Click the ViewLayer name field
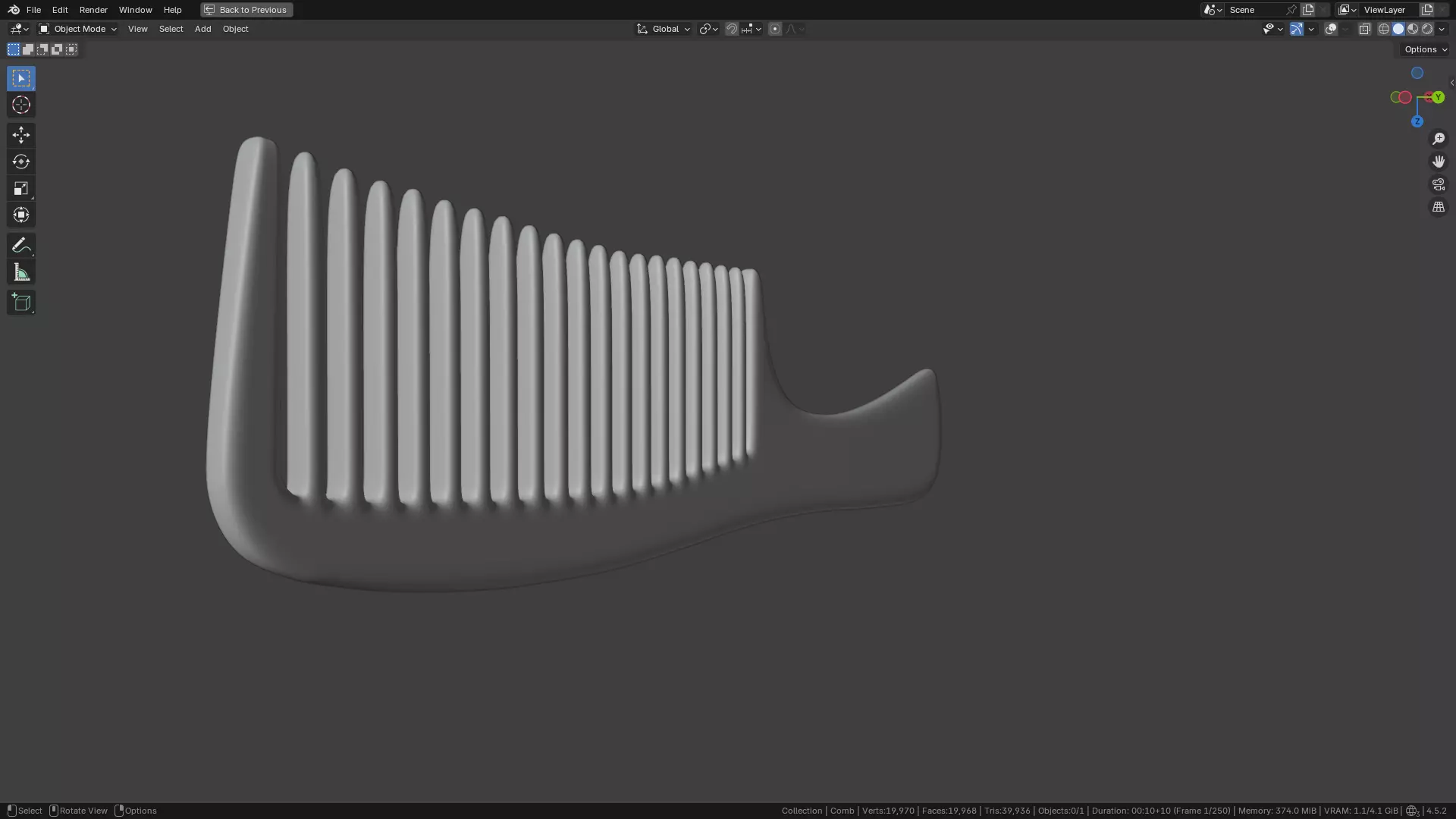 1389,10
